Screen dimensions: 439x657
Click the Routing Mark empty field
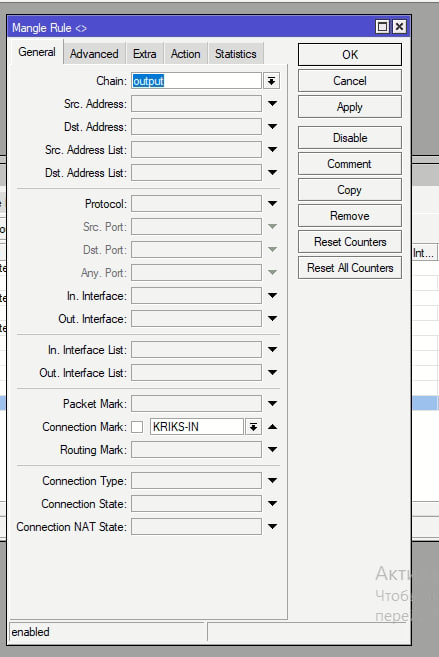[x=196, y=450]
